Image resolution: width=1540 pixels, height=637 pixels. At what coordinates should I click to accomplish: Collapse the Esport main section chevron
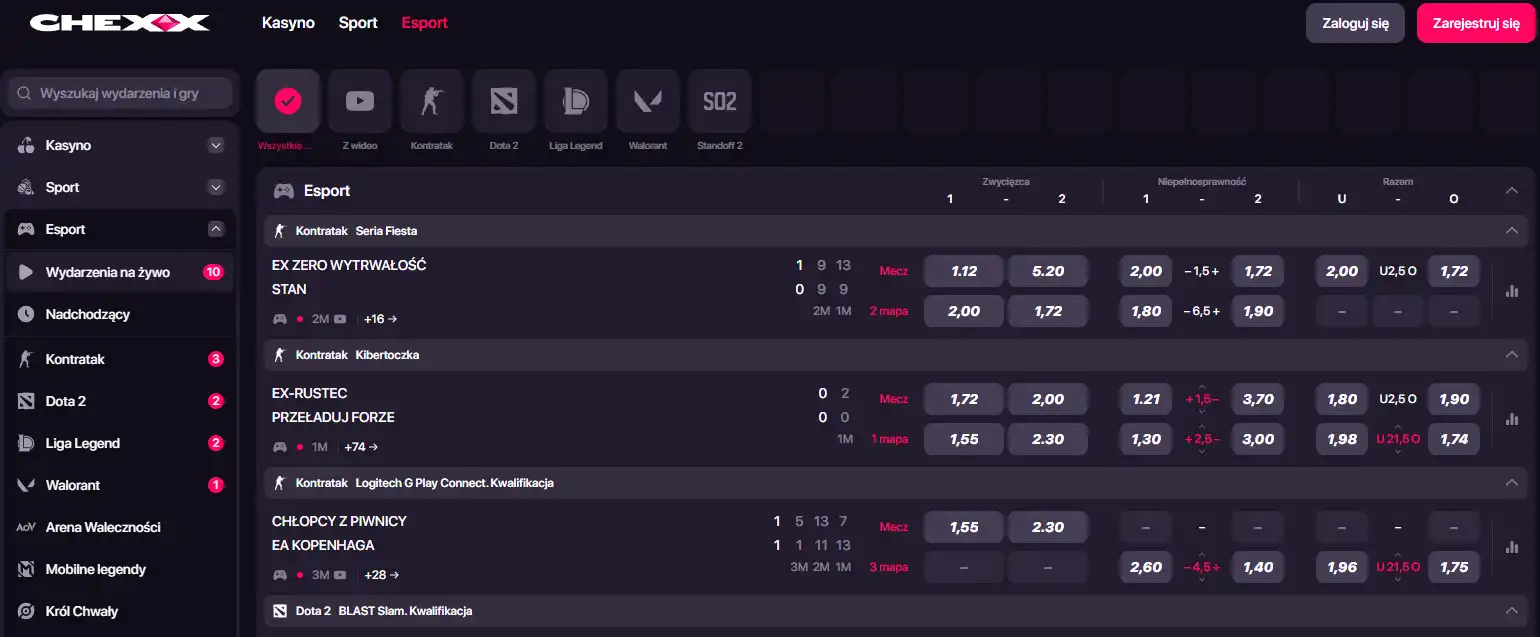(x=1511, y=190)
